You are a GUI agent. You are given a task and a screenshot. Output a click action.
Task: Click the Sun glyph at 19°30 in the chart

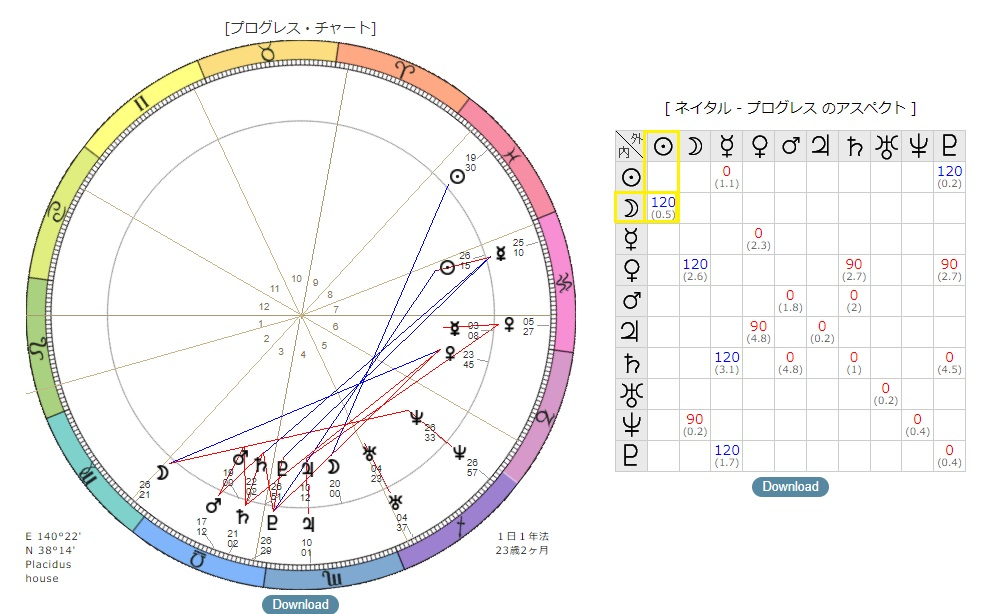pyautogui.click(x=457, y=177)
